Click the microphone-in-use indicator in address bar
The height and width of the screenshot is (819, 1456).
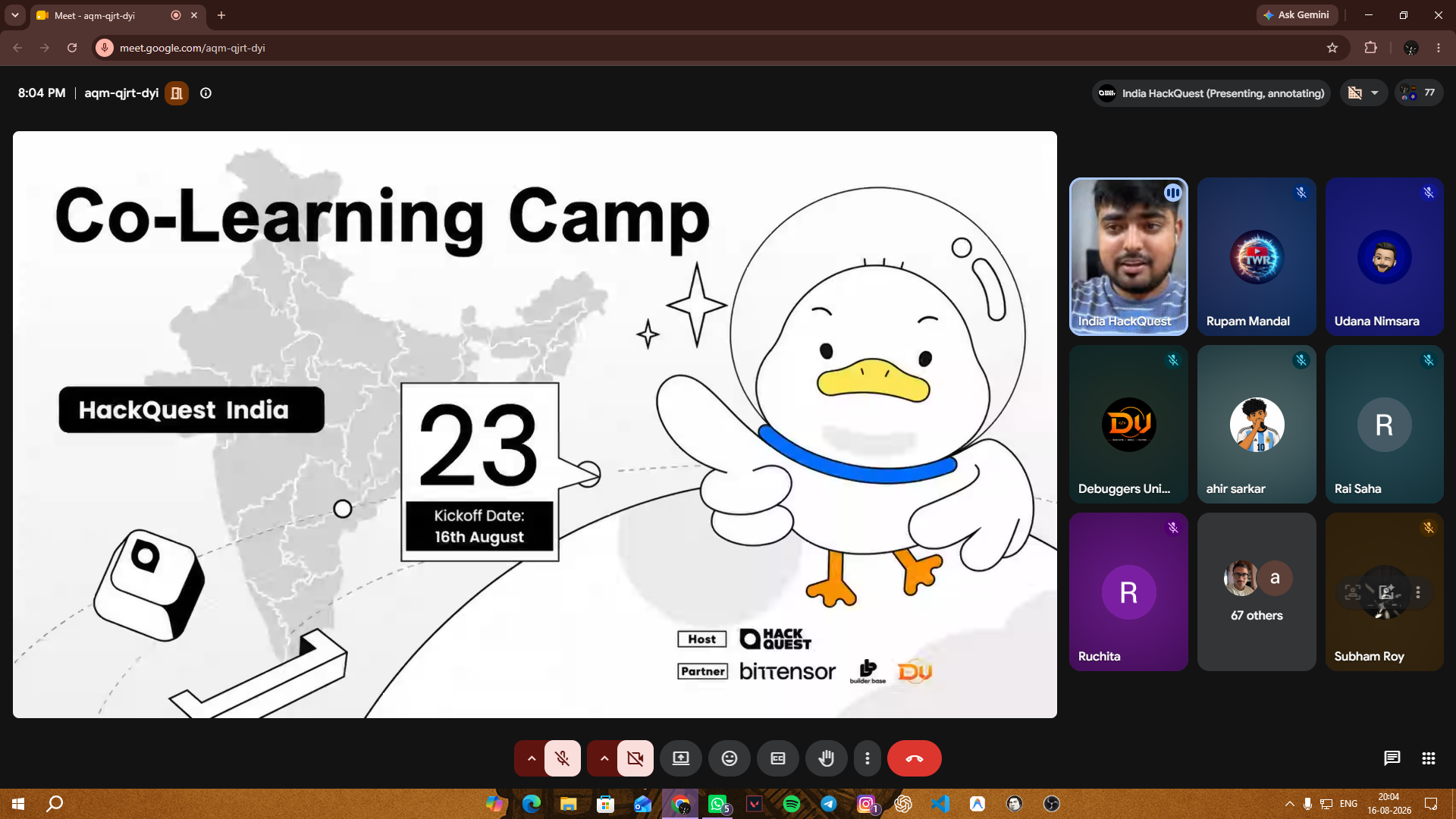105,48
